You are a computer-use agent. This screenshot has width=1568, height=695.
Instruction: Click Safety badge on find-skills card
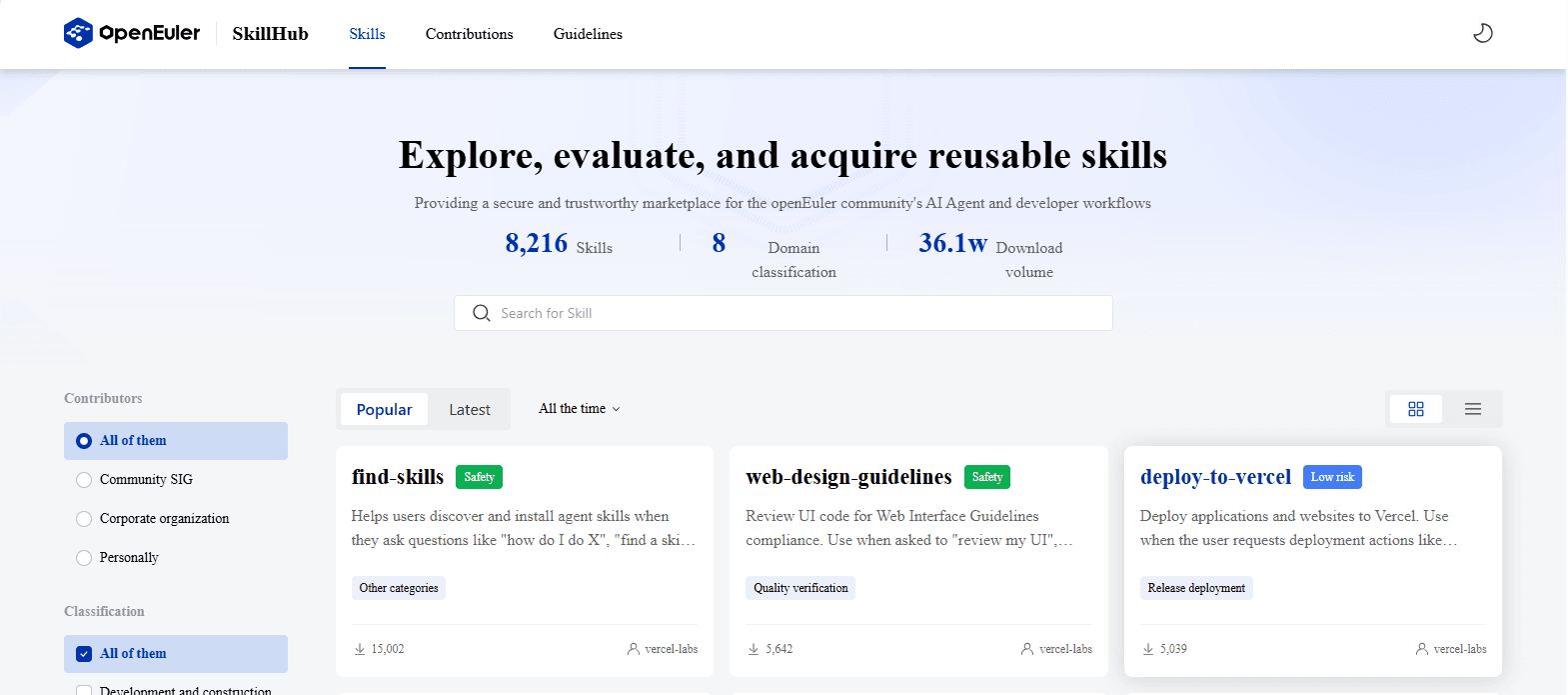[480, 477]
